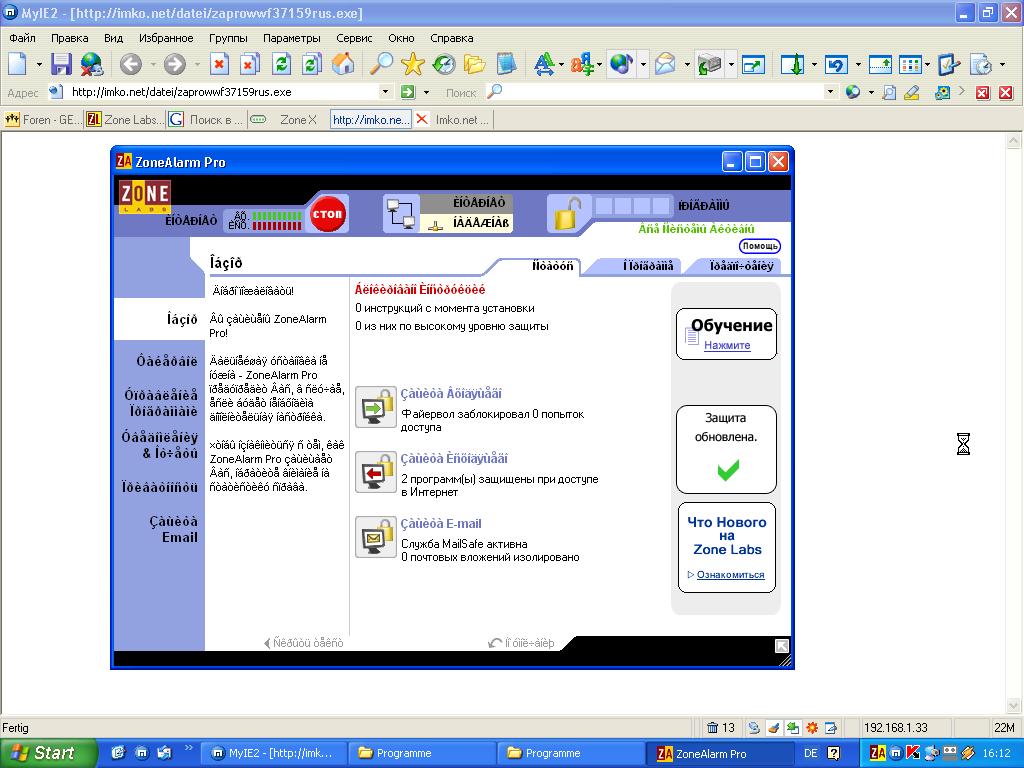Click the single page green refresh icon
Viewport: 1024px width, 768px height.
coord(281,64)
